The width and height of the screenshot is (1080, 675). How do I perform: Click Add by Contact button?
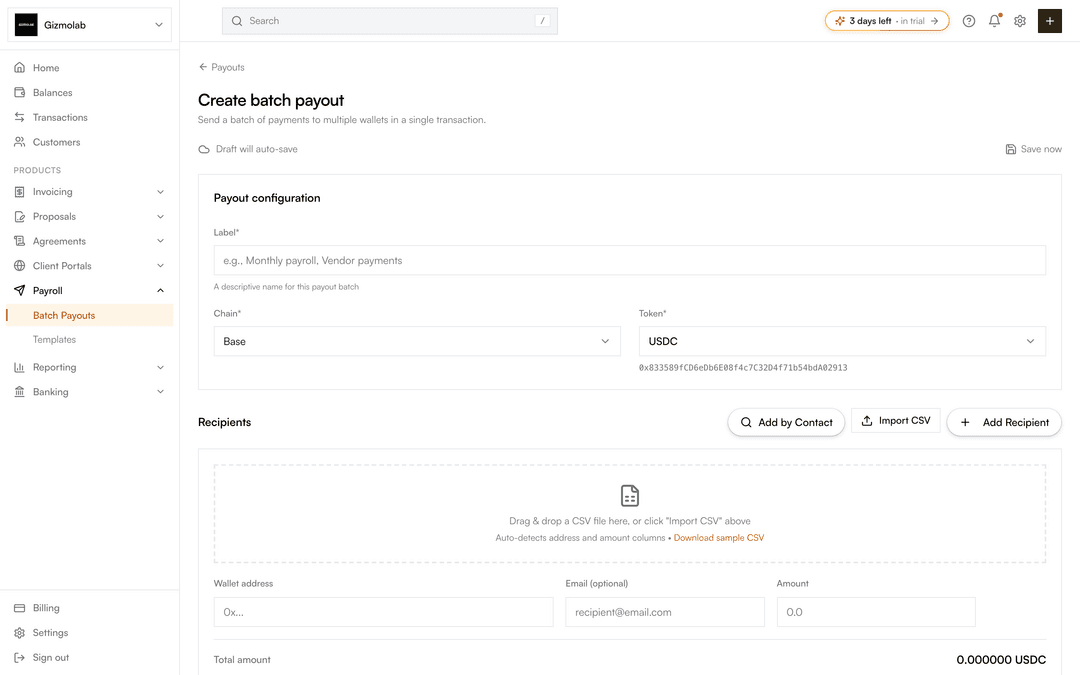pyautogui.click(x=786, y=422)
